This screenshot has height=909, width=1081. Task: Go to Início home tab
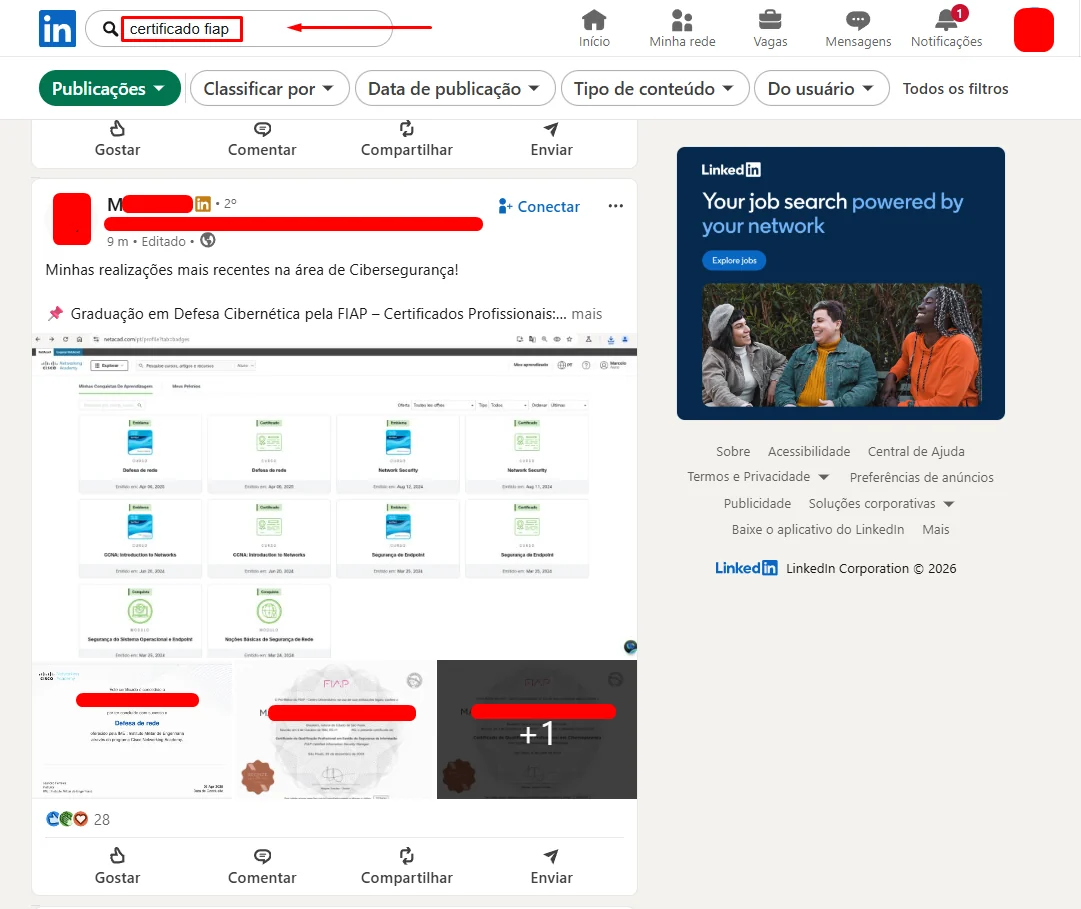(x=594, y=28)
